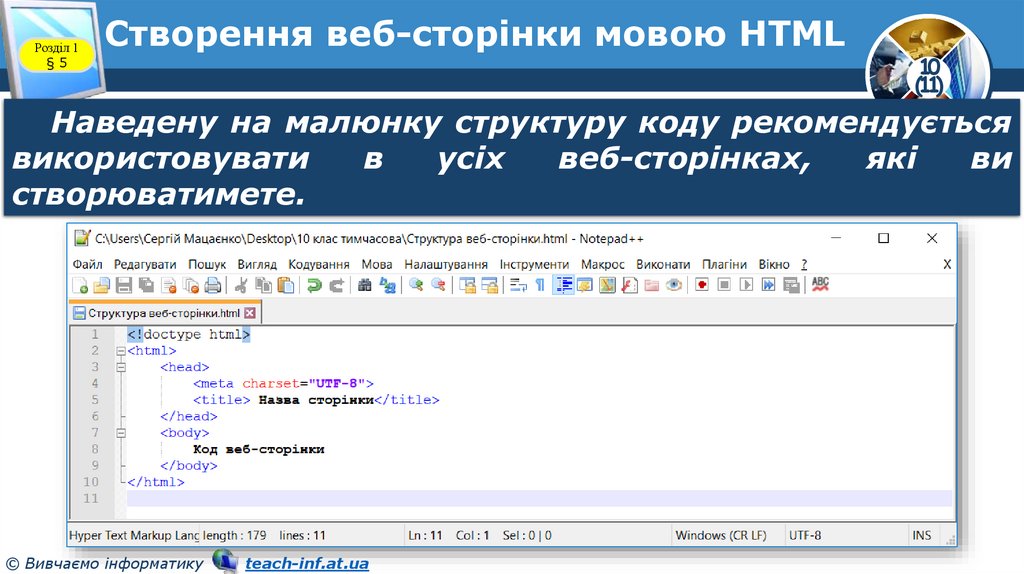Viewport: 1024px width, 574px height.
Task: Open the Виконати menu
Action: (x=663, y=264)
